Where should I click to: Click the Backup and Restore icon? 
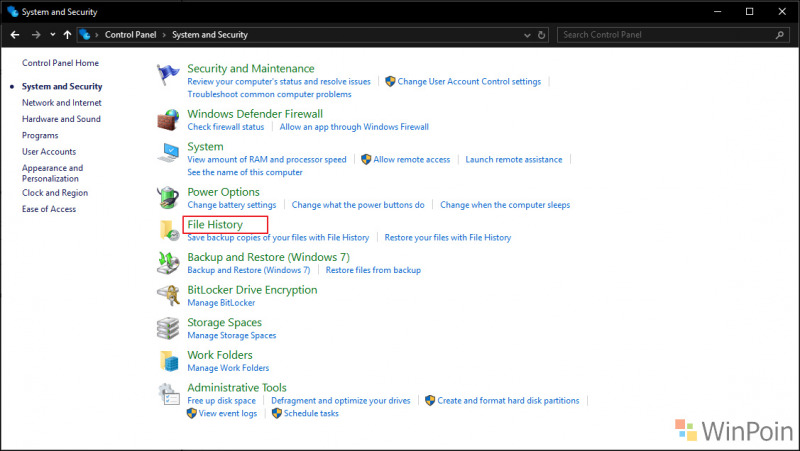(168, 263)
